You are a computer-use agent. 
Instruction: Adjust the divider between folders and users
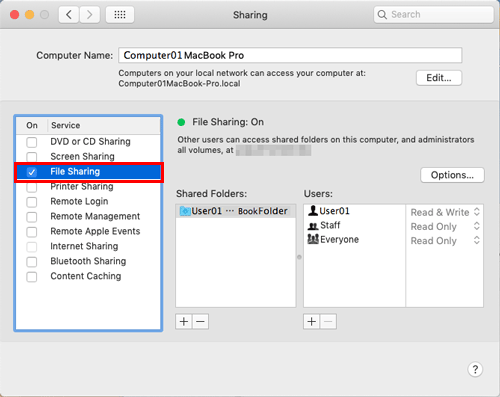(299, 257)
